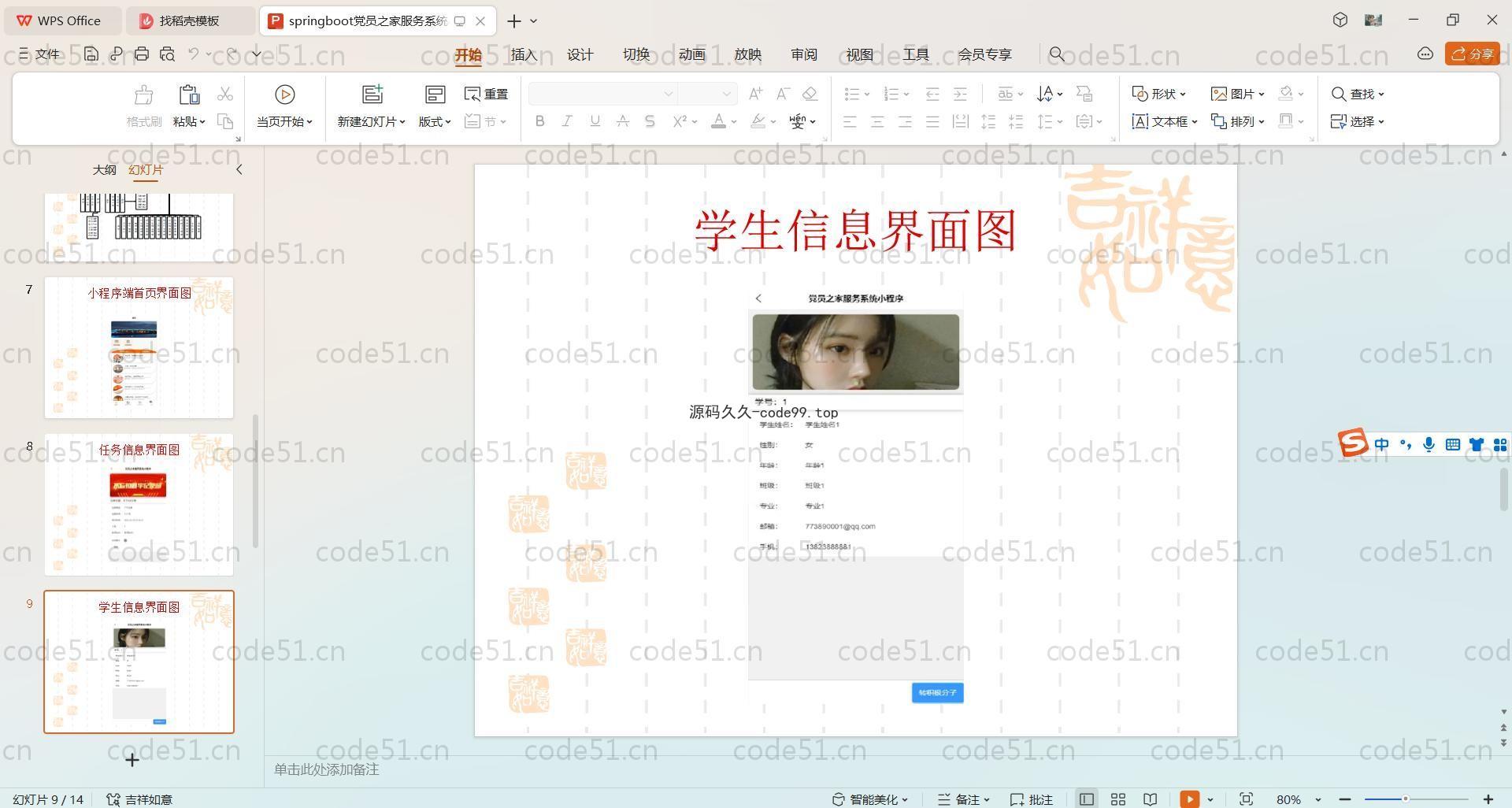Open Text Box (文本框) dropdown
Image resolution: width=1512 pixels, height=808 pixels.
[1165, 121]
